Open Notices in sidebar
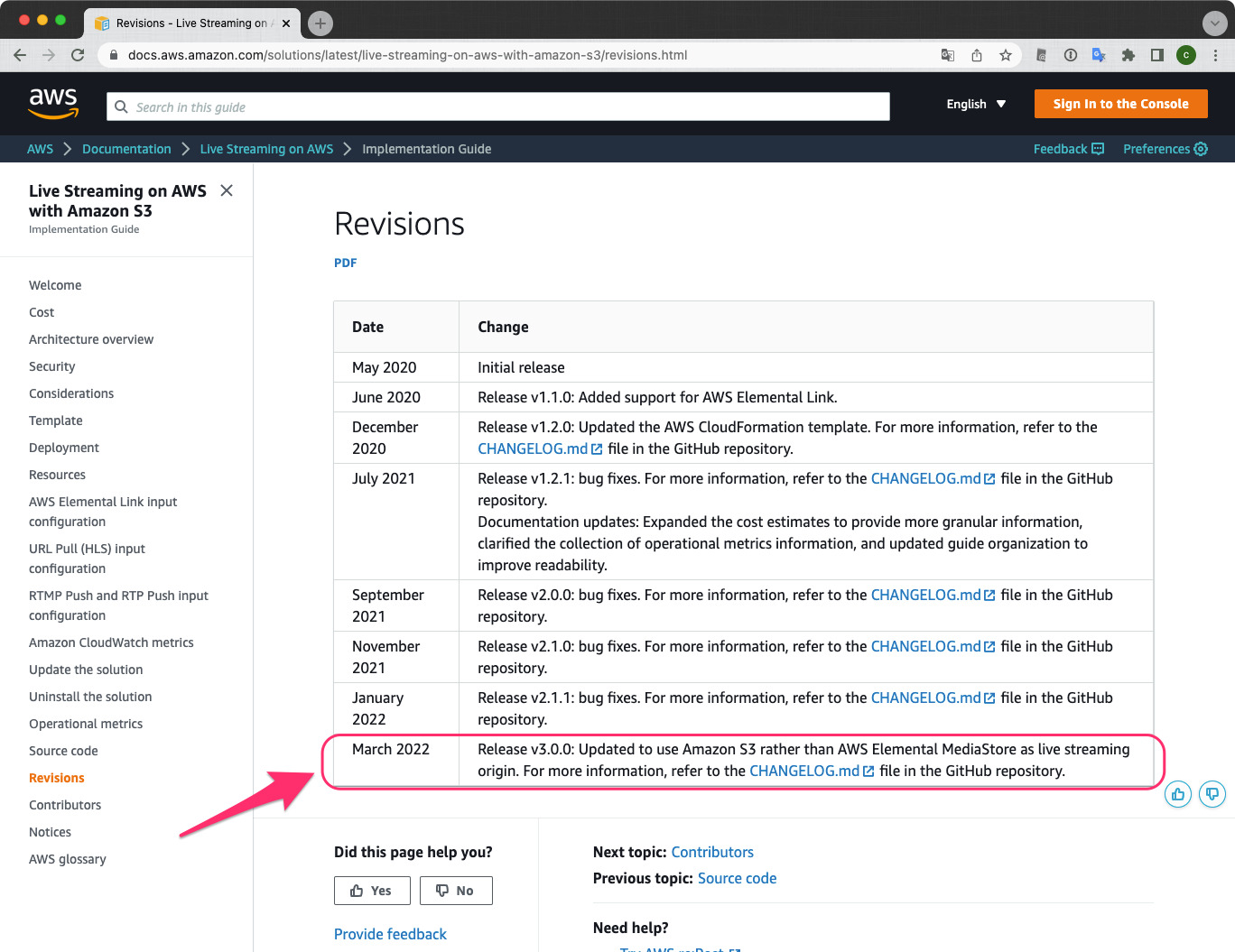 50,832
